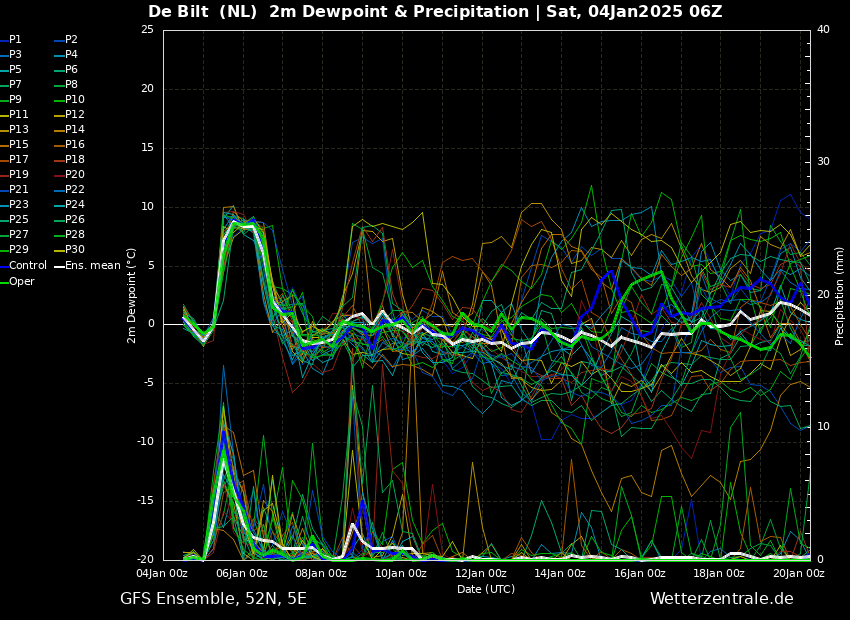Click the Precipitation (mm) axis title

click(x=840, y=295)
